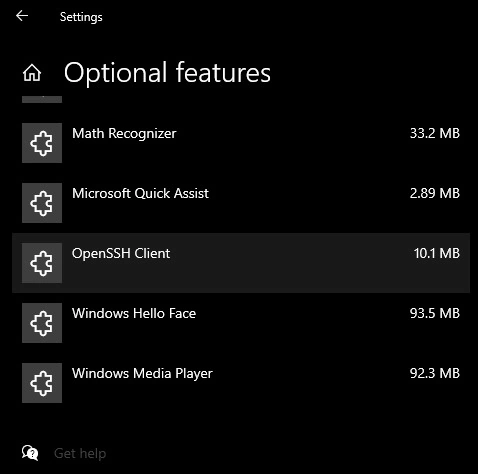This screenshot has height=474, width=478.
Task: Expand the Math Recognizer feature entry
Action: click(241, 143)
